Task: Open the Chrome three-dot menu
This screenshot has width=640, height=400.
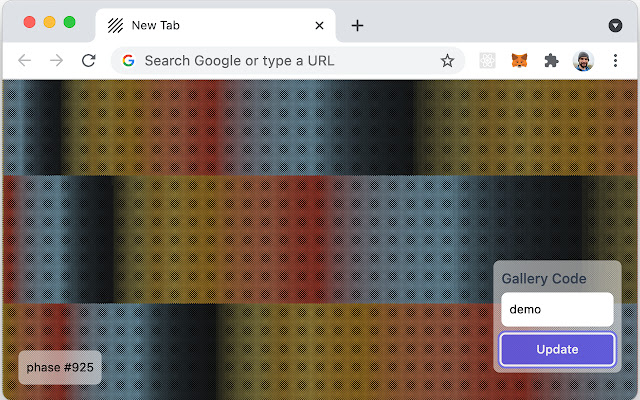Action: tap(615, 61)
